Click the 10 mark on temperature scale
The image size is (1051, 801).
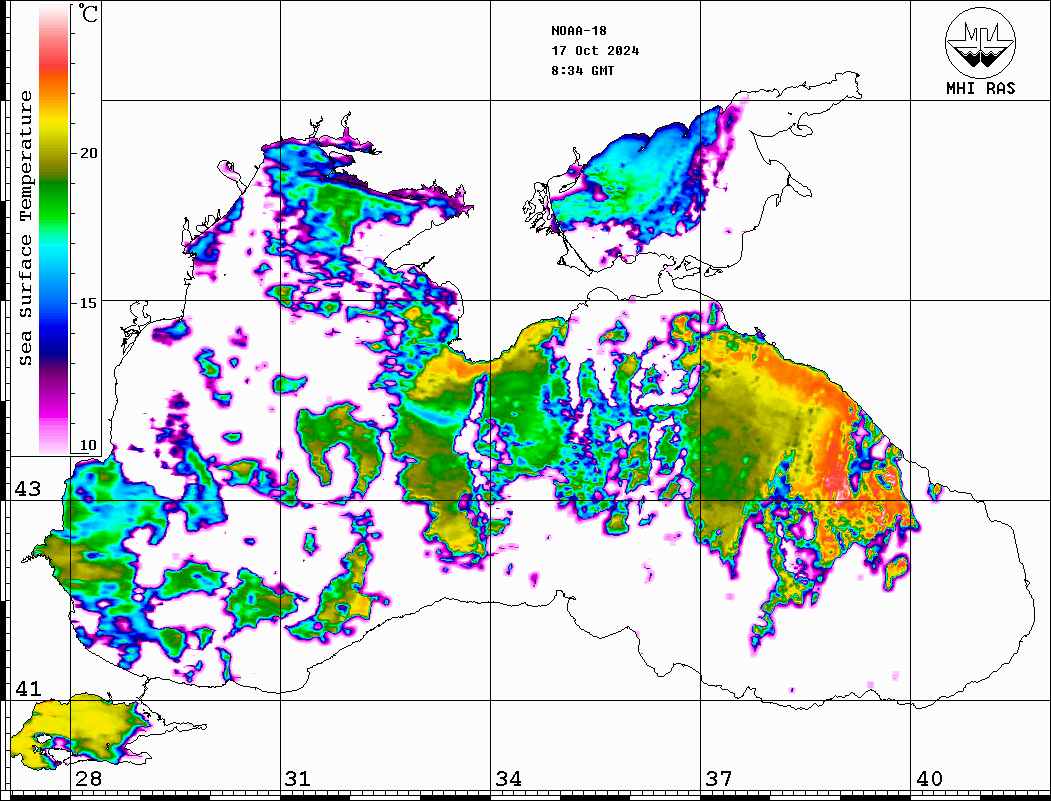(x=88, y=446)
